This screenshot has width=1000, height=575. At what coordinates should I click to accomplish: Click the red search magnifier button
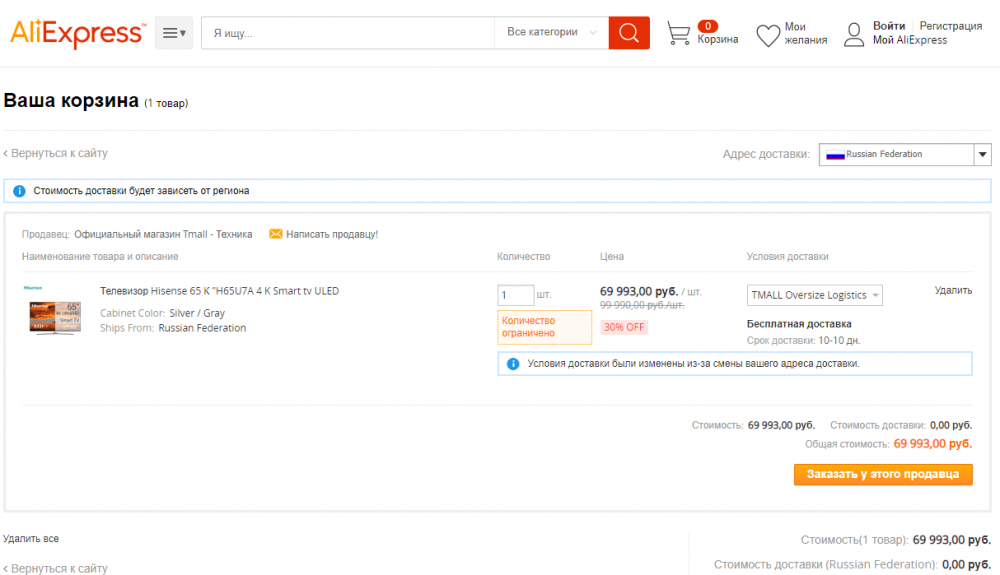click(629, 33)
